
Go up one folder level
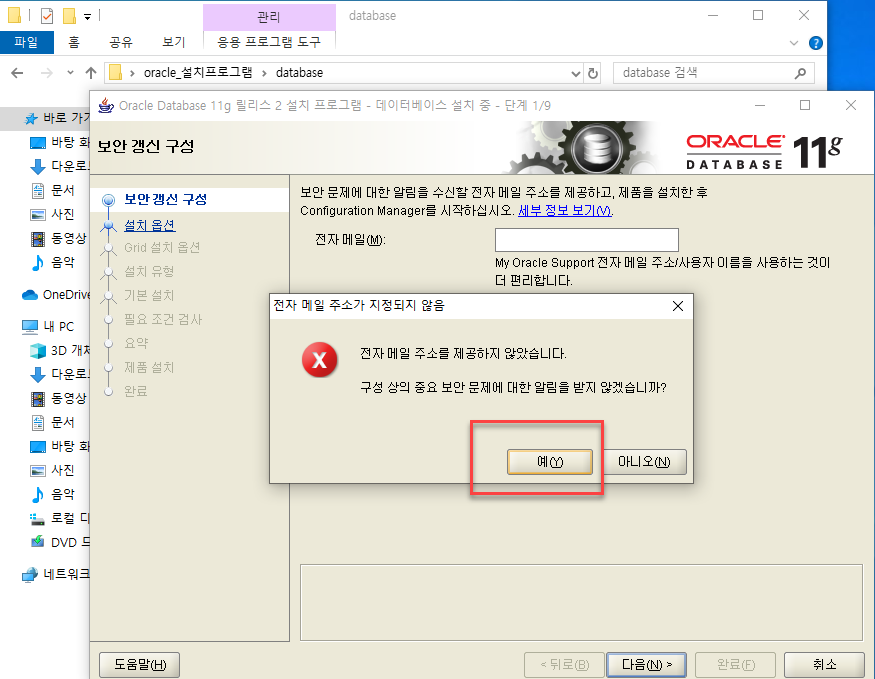pos(91,73)
